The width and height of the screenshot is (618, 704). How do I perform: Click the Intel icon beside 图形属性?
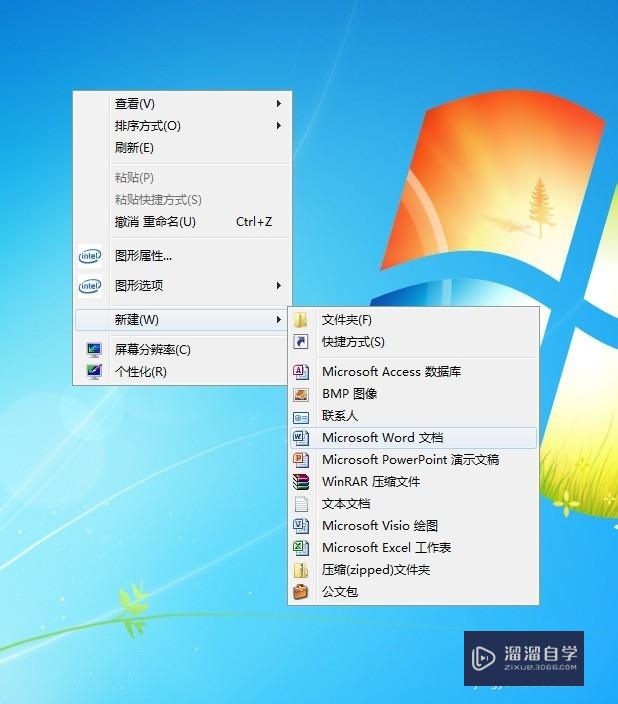(x=90, y=256)
